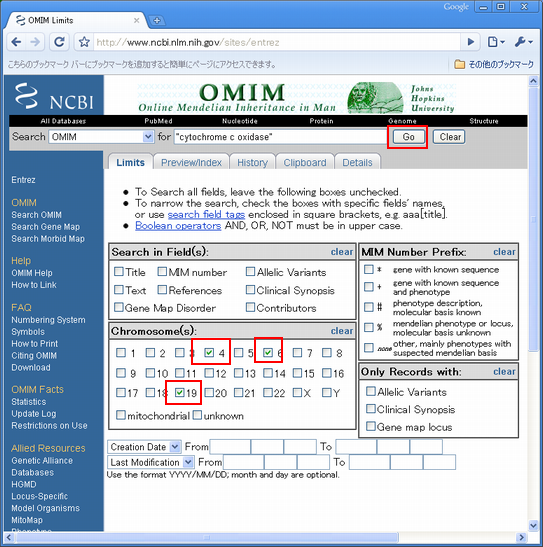543x547 pixels.
Task: Check the mitochondrial checkbox
Action: point(121,415)
